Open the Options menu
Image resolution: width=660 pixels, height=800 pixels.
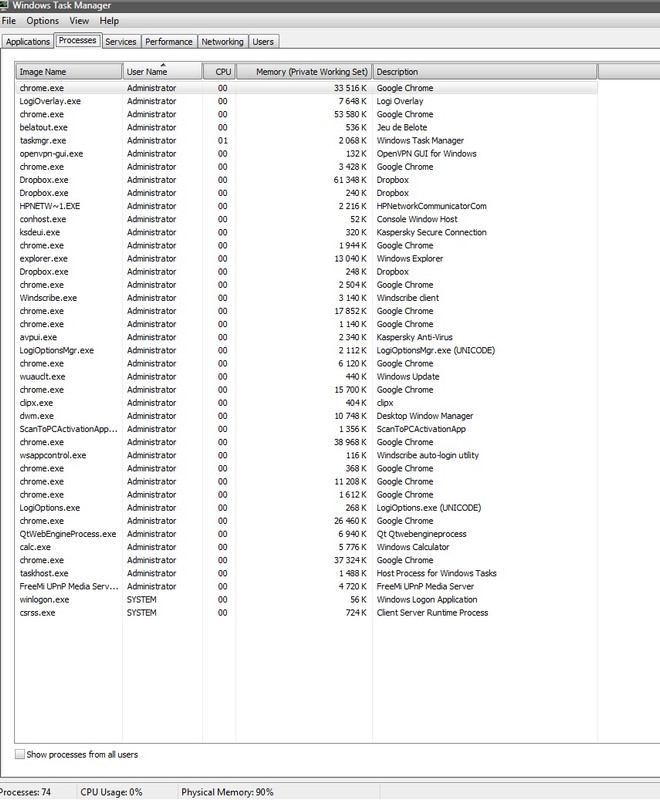point(42,21)
